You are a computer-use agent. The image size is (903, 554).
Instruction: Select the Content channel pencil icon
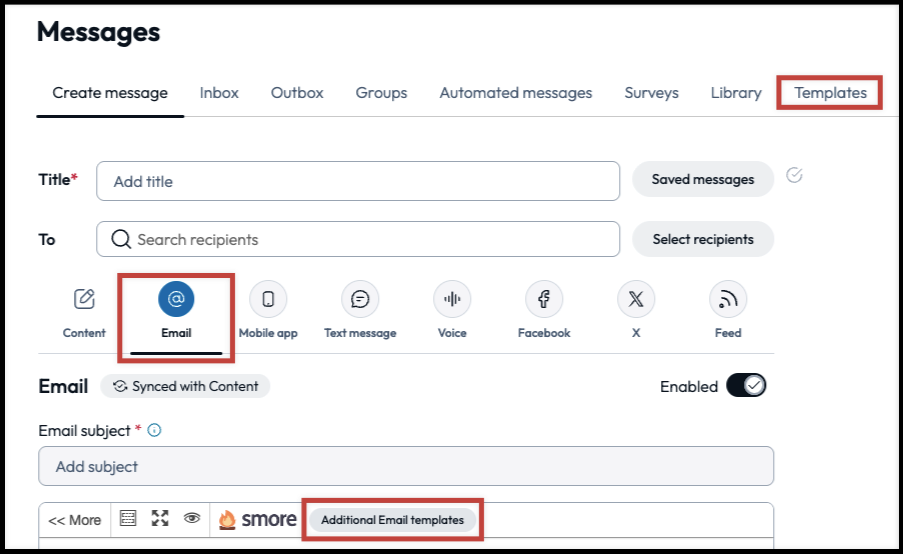click(x=84, y=299)
